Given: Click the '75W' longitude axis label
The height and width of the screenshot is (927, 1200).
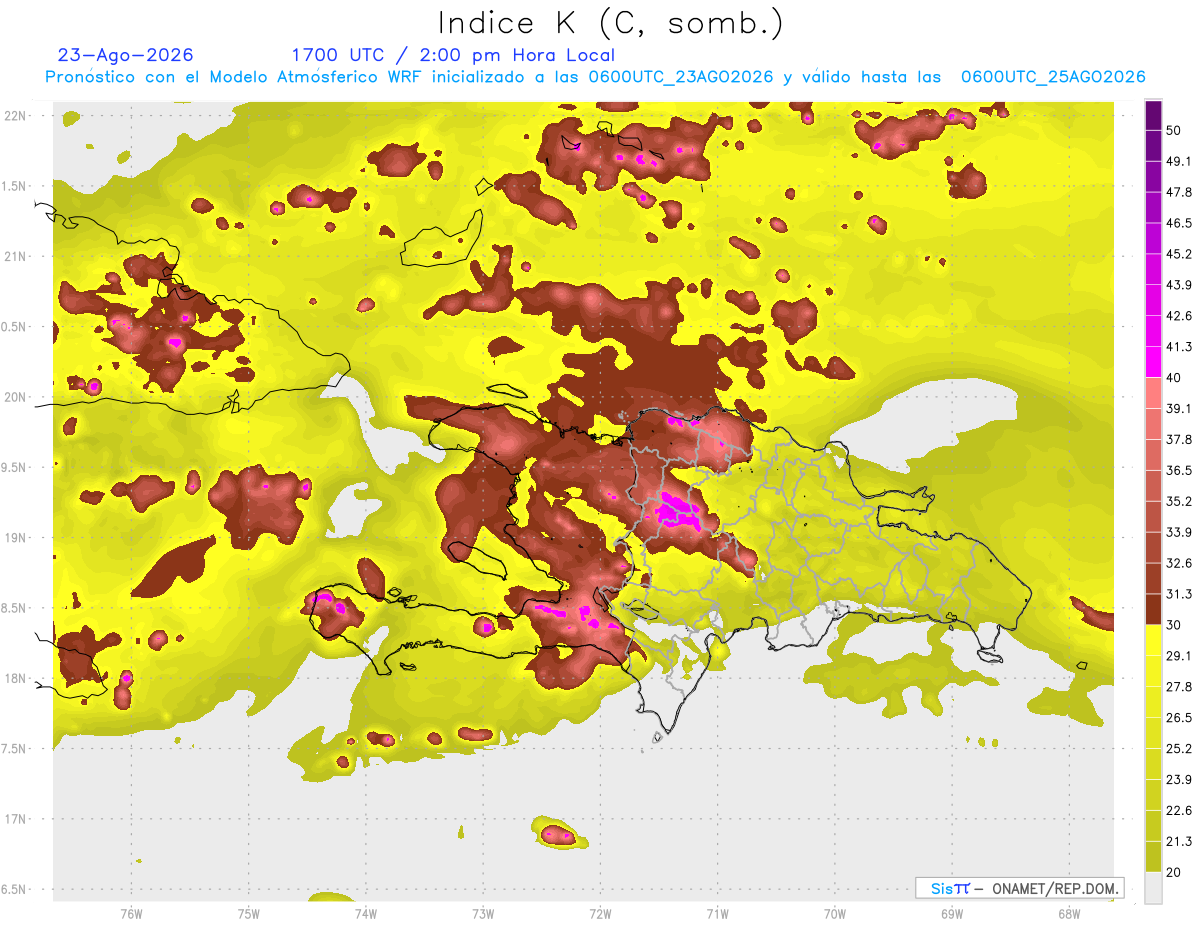Looking at the screenshot, I should (x=249, y=913).
